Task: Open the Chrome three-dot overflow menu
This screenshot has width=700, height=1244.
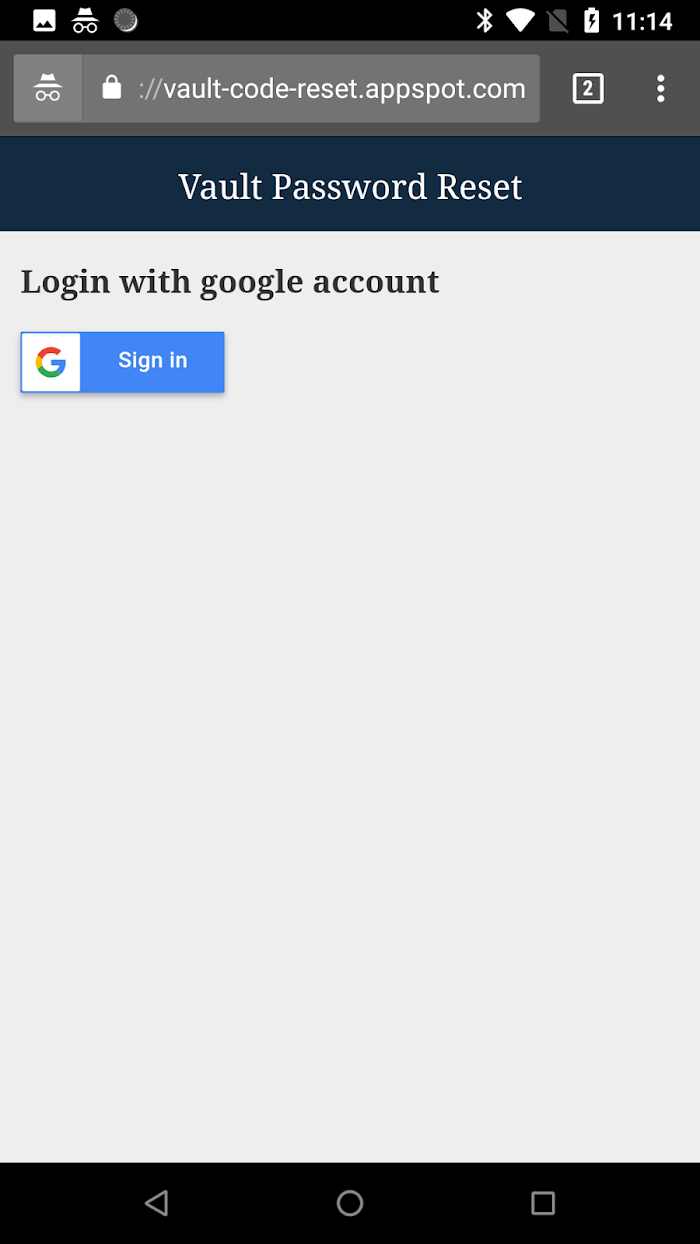Action: (660, 88)
